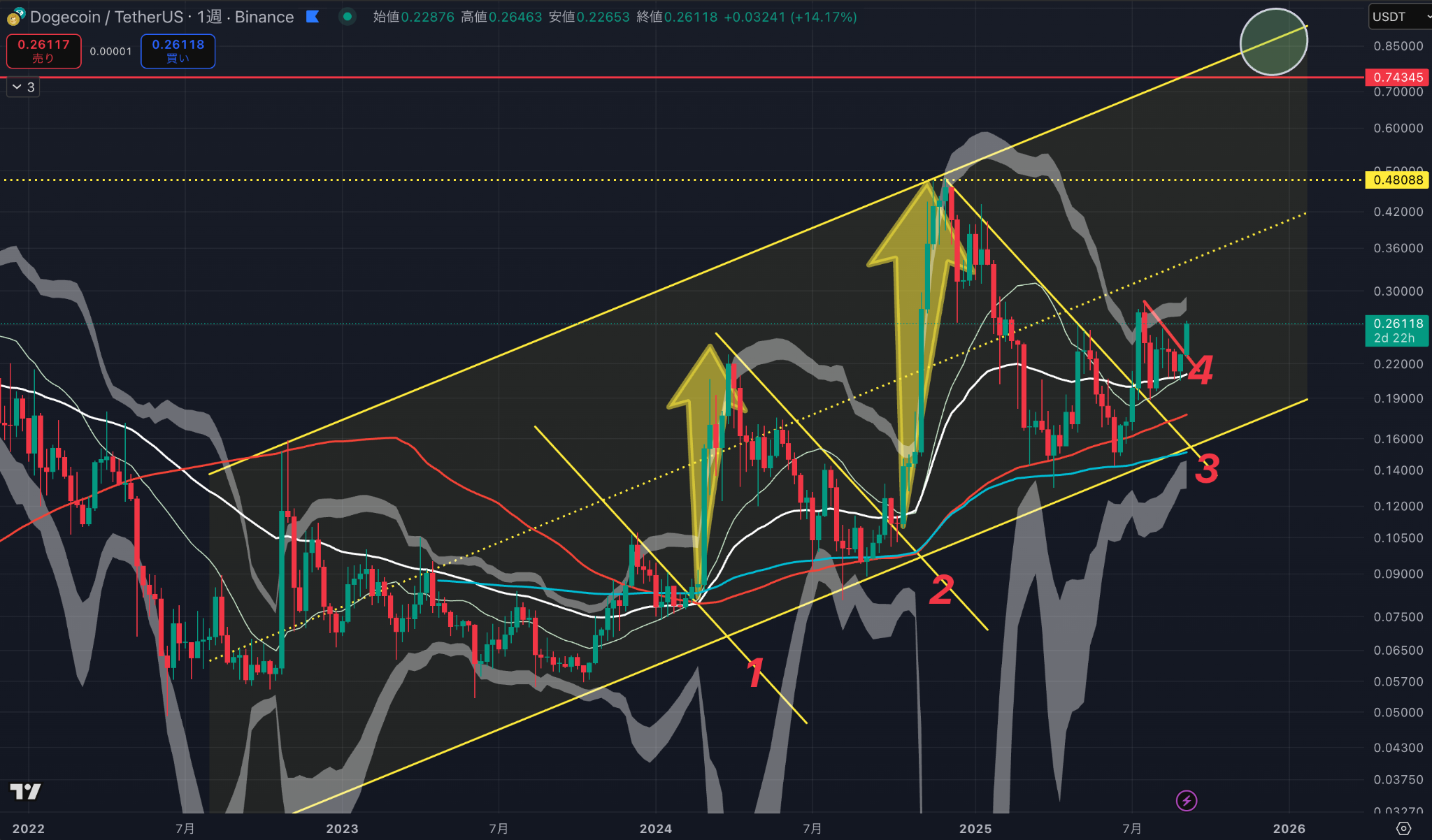The width and height of the screenshot is (1432, 840).
Task: Click the 終値 0.26118 close value
Action: tap(677, 17)
